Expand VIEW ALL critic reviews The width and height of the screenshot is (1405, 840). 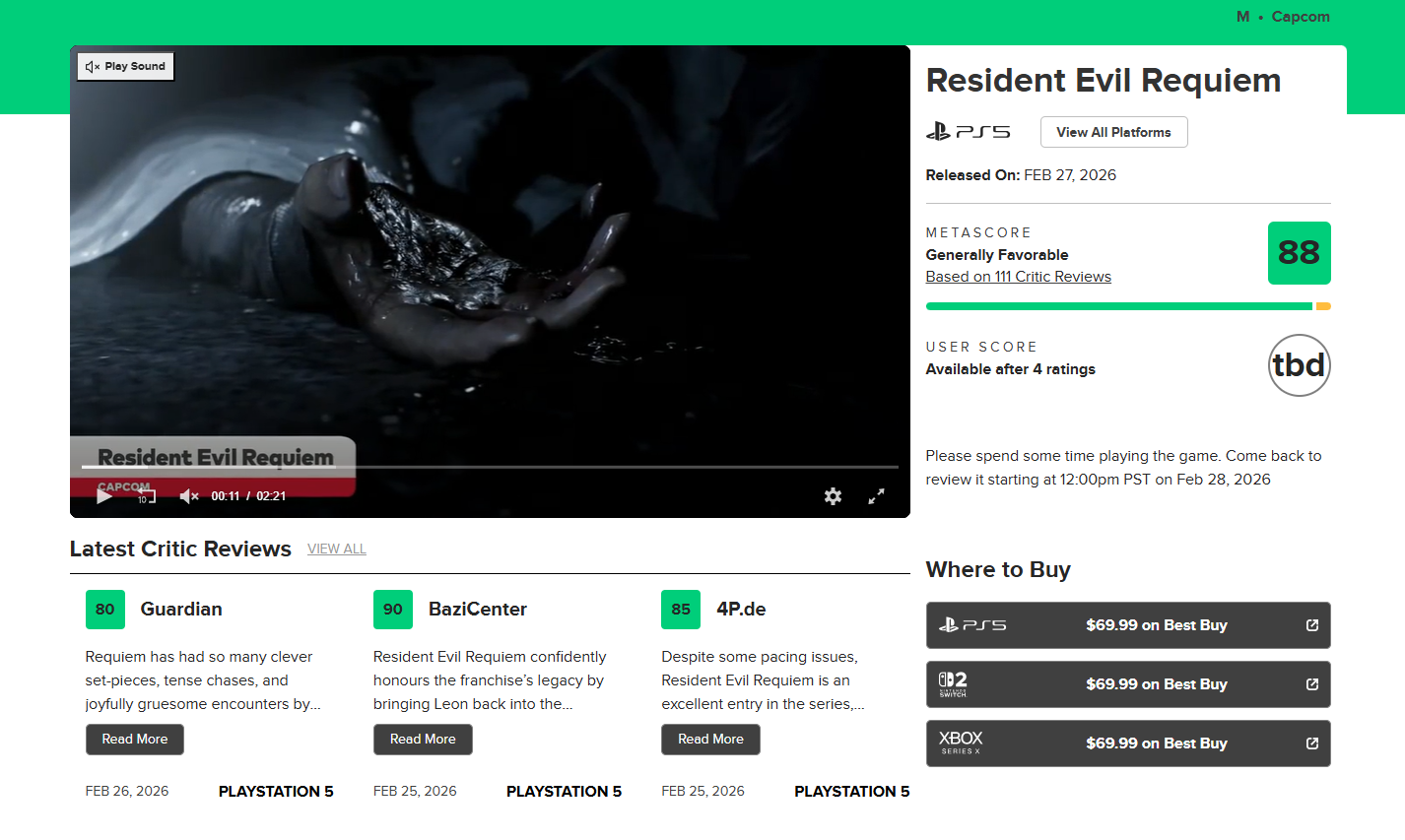click(x=336, y=549)
